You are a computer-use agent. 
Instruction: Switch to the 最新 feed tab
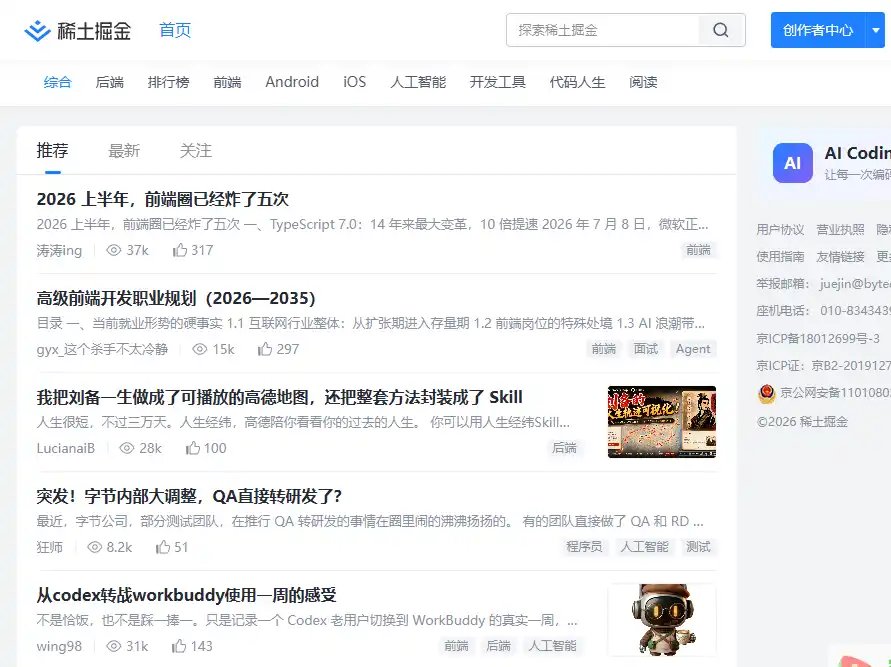124,151
